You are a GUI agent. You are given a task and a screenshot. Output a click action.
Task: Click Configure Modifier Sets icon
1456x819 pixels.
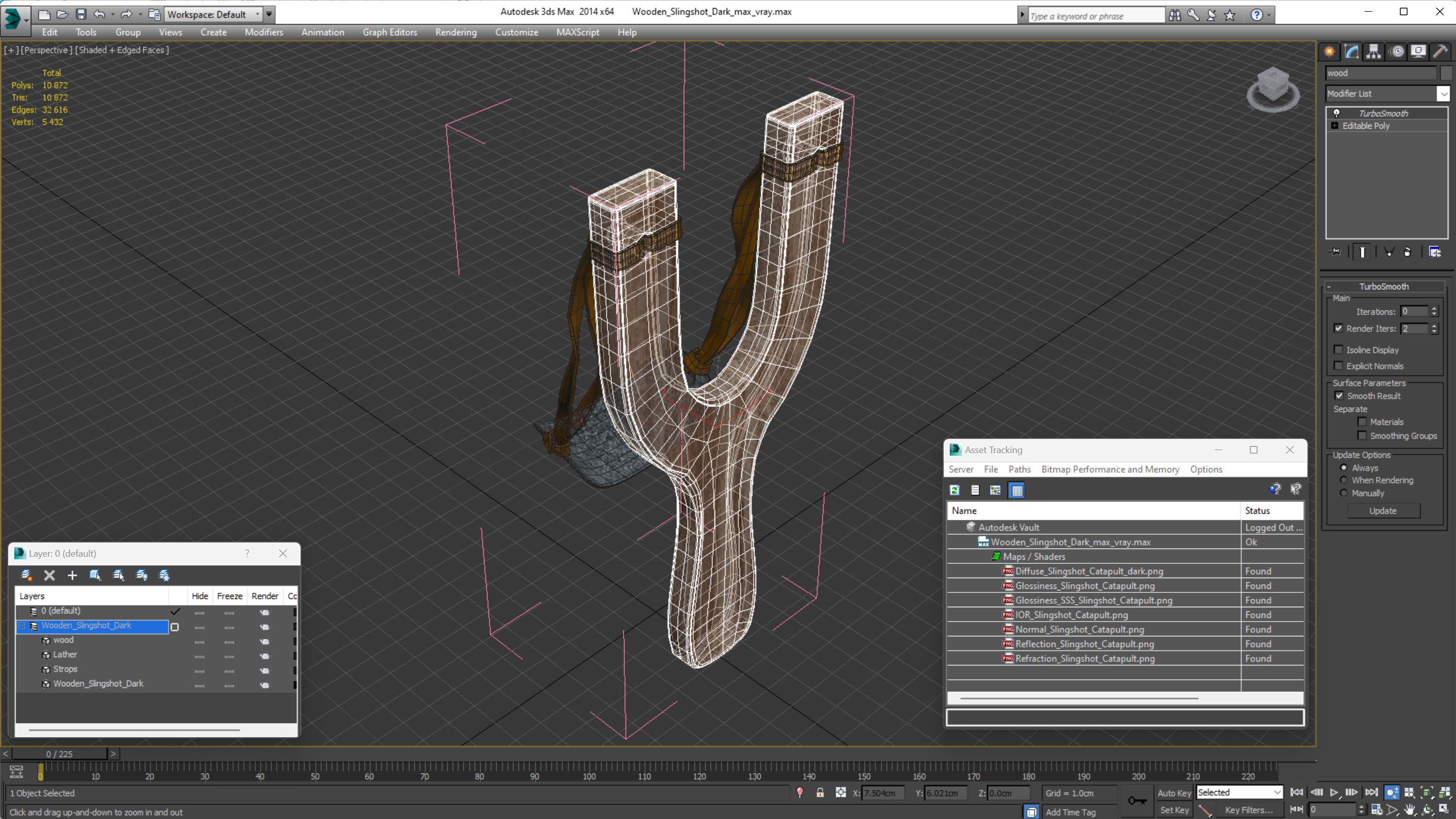[x=1435, y=252]
